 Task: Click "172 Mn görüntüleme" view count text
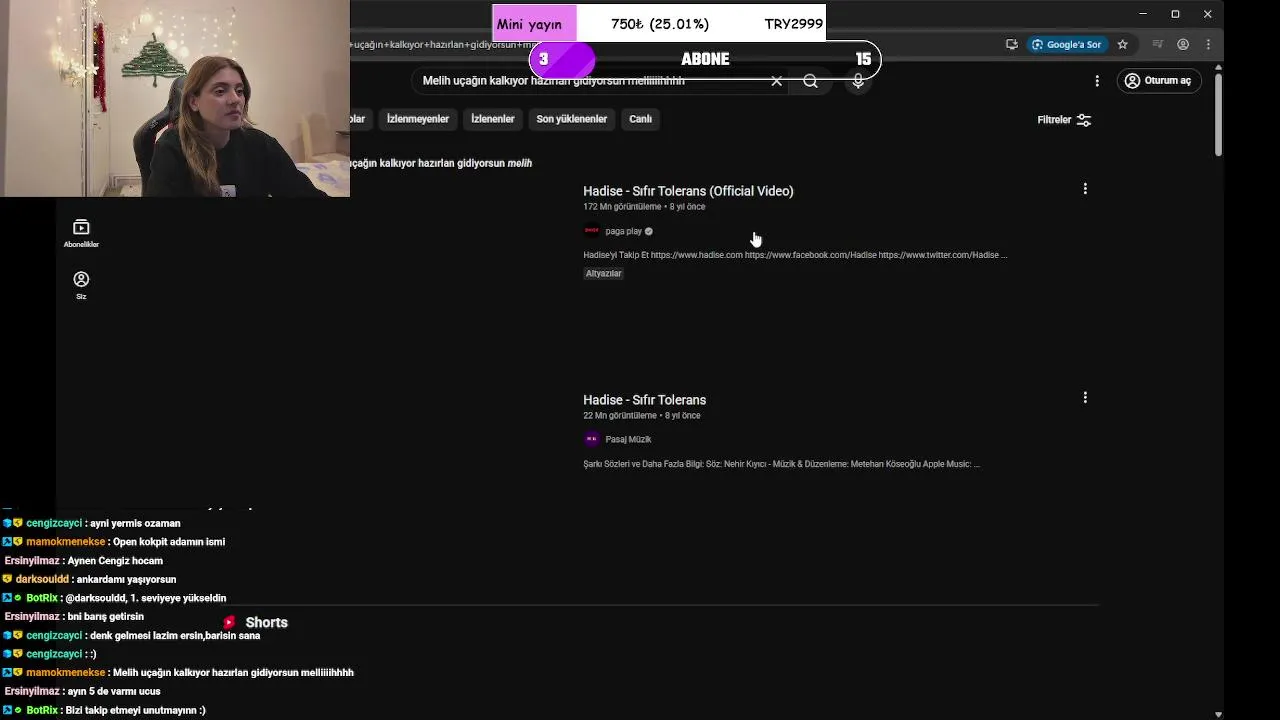click(x=622, y=207)
